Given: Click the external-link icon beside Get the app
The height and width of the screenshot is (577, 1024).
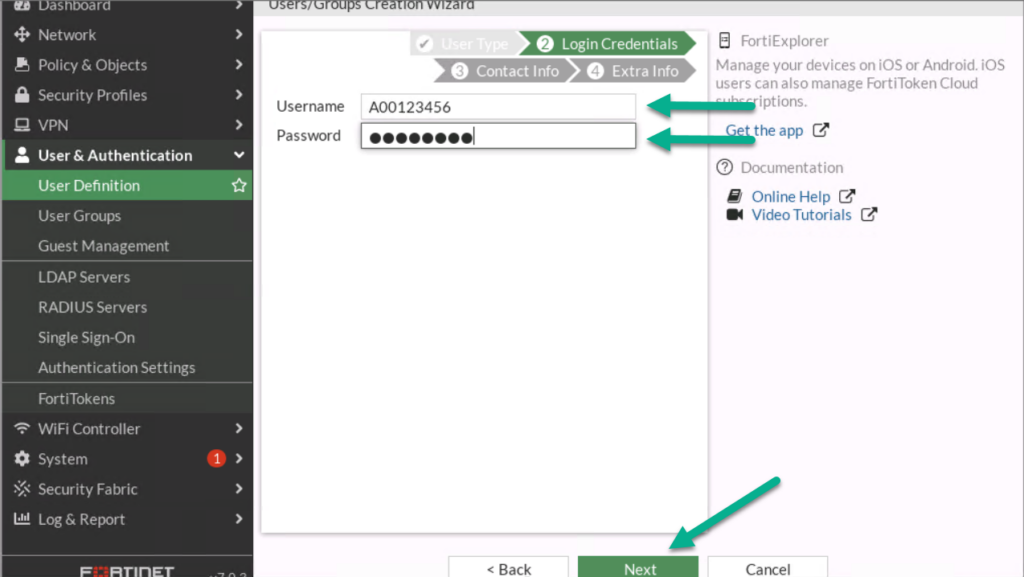Looking at the screenshot, I should pyautogui.click(x=822, y=130).
